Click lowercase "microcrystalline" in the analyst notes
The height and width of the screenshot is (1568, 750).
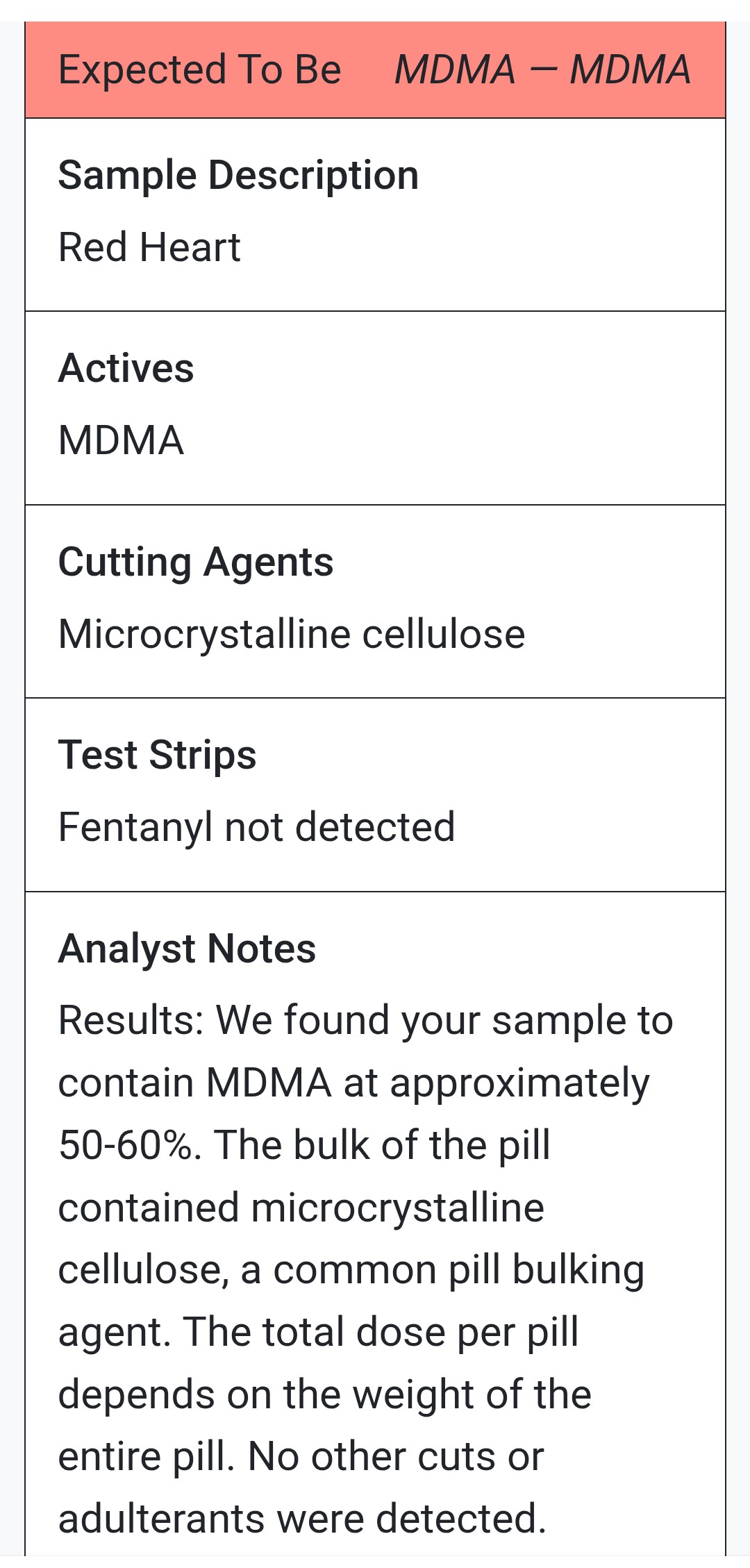coord(397,1208)
